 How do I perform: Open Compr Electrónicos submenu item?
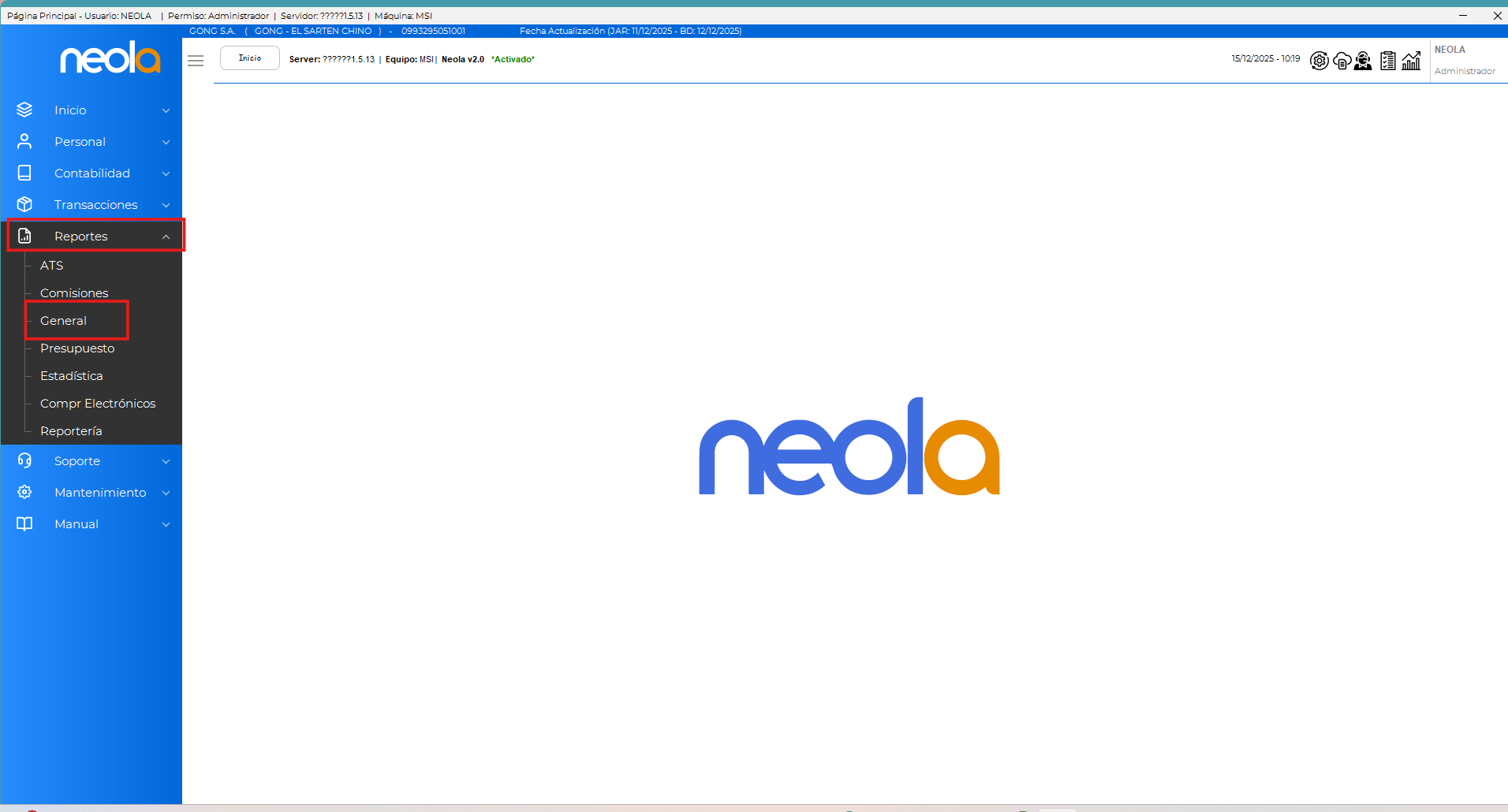(98, 404)
